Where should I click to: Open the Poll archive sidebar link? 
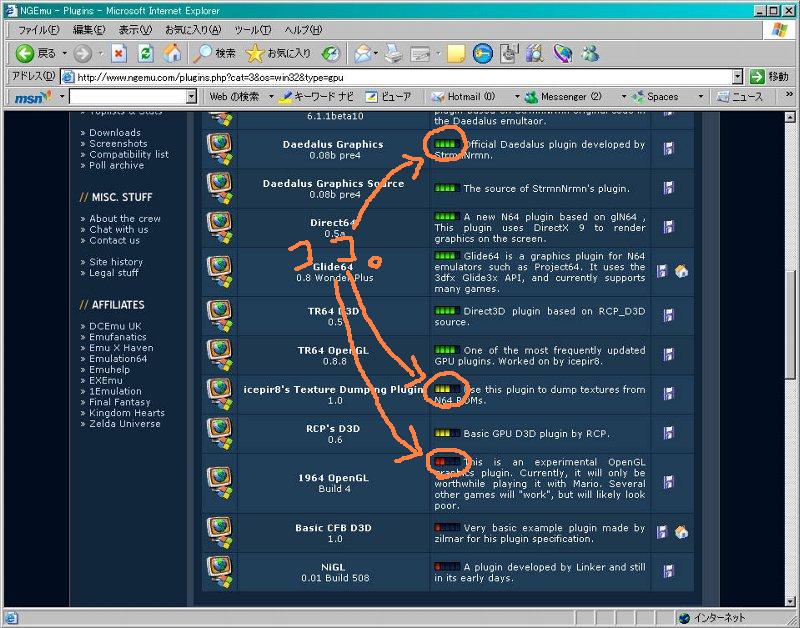click(116, 165)
